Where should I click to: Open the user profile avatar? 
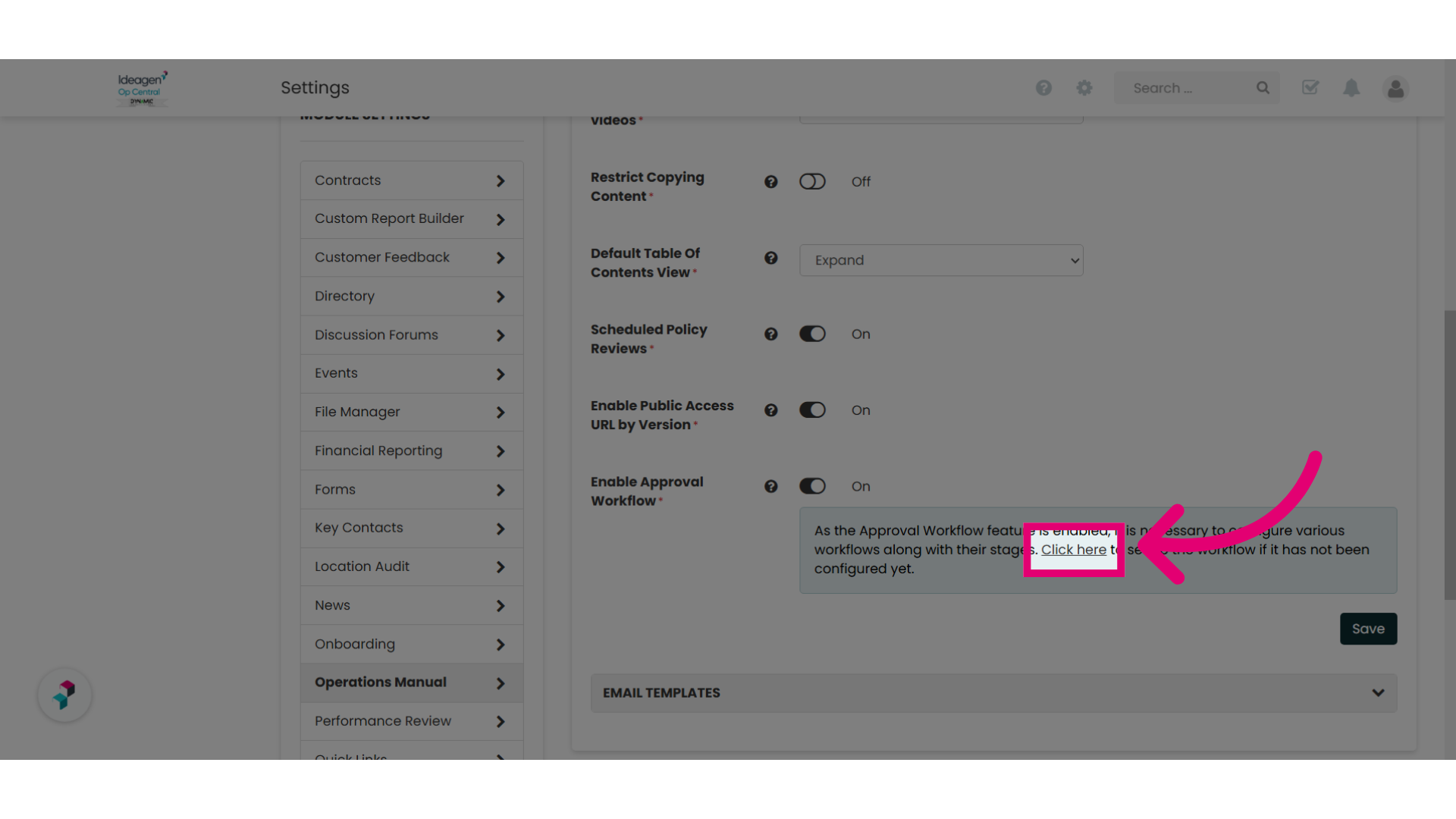(1395, 88)
